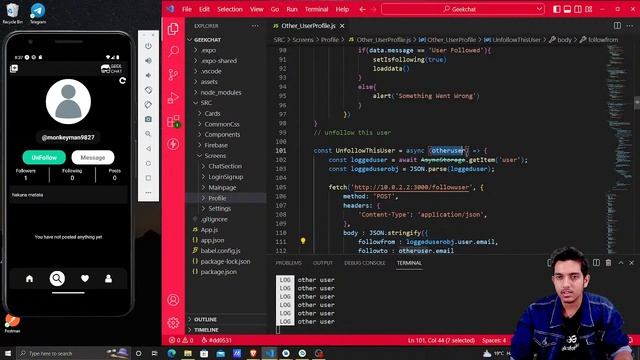Click the Windows Start button

[8, 353]
